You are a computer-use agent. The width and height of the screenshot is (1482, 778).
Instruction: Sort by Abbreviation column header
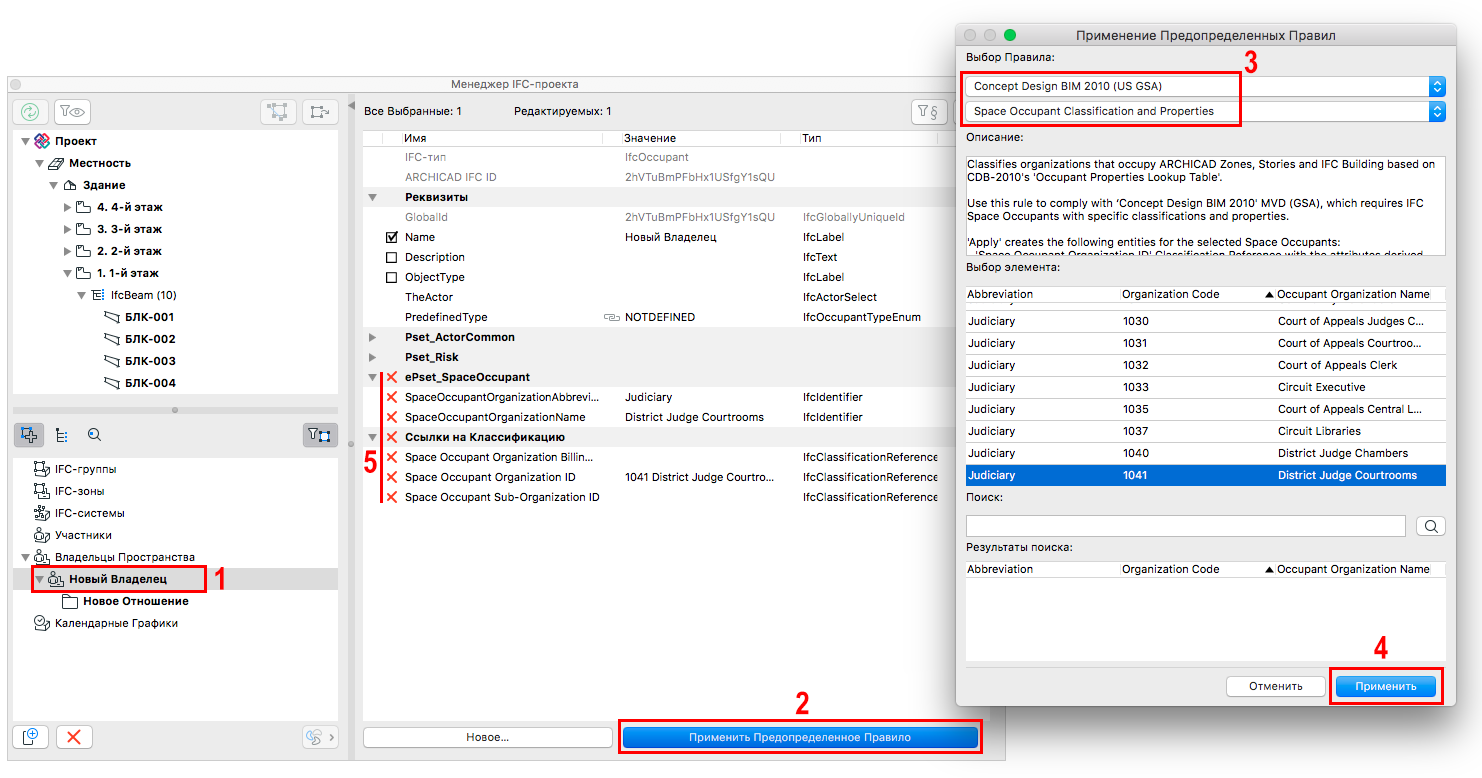[1042, 294]
